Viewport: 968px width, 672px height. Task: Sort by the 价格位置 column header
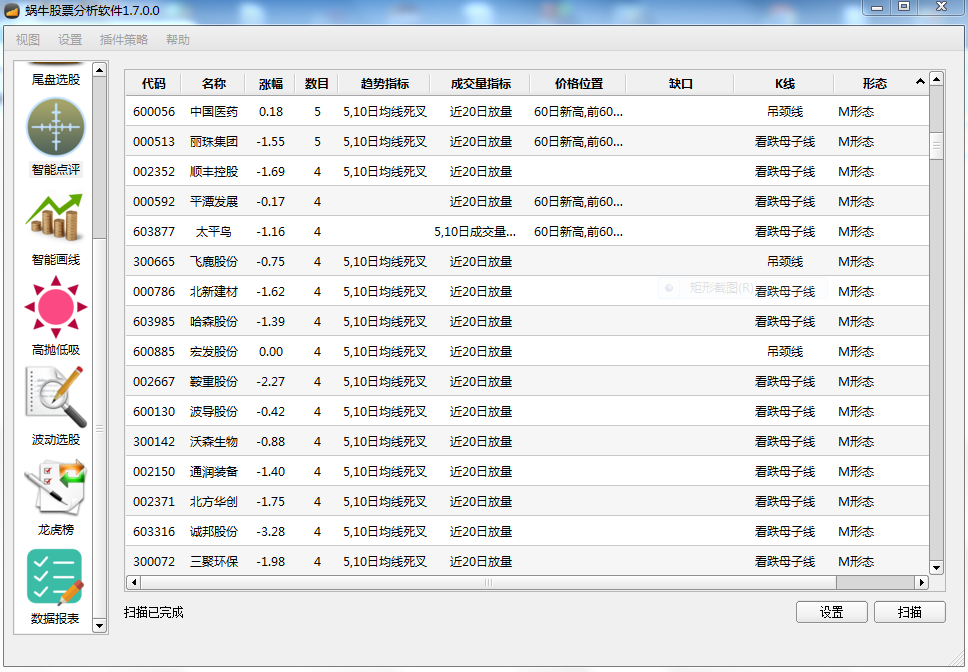tap(578, 83)
